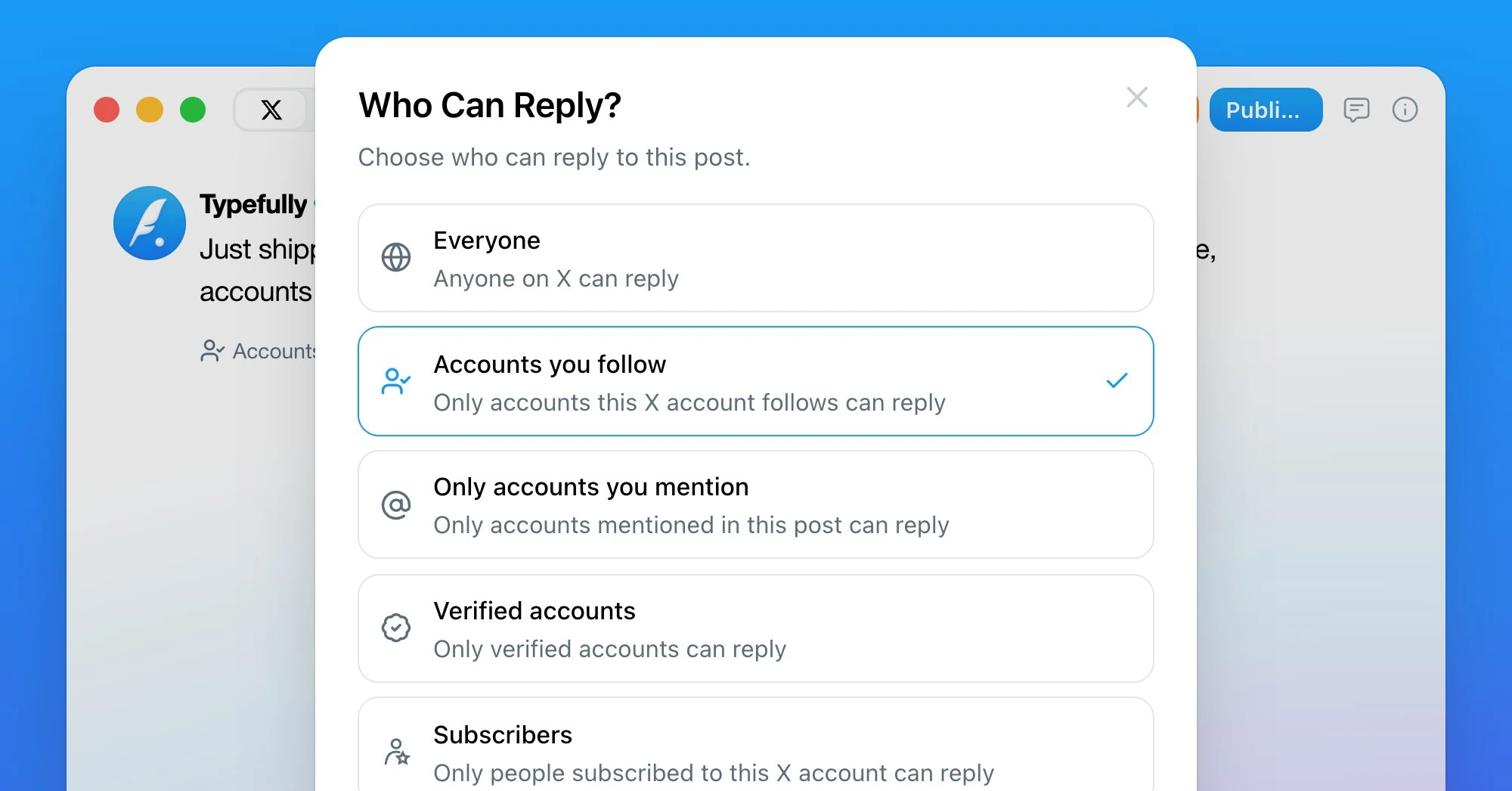The width and height of the screenshot is (1512, 791).
Task: Click the blue checkmark on Accounts you follow
Action: [1117, 380]
